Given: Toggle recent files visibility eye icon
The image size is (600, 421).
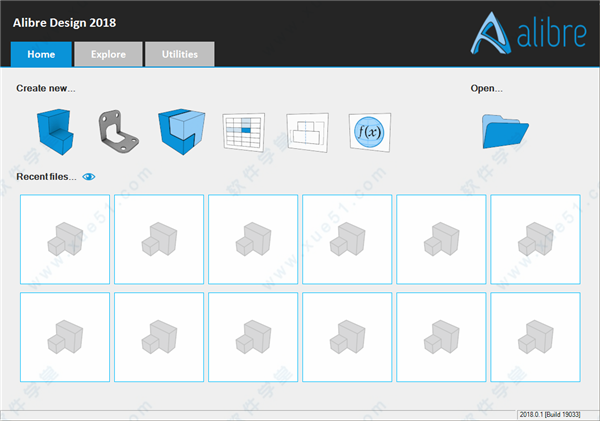Looking at the screenshot, I should click(x=89, y=177).
